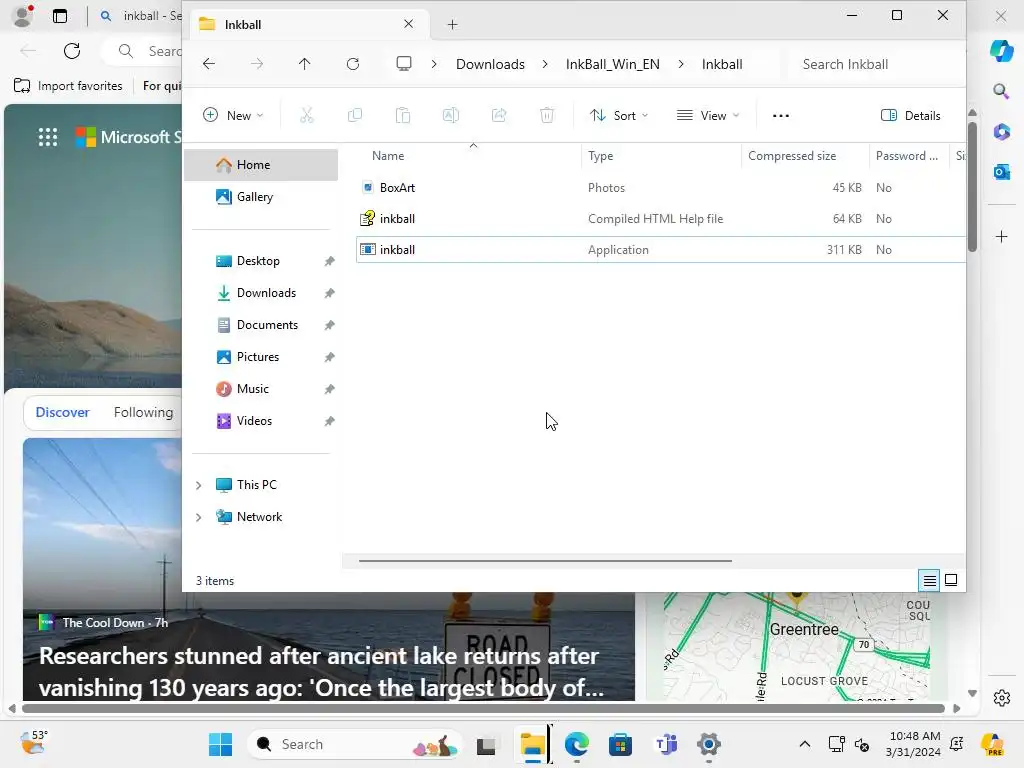The image size is (1024, 768).
Task: Open Microsoft Store from taskbar
Action: (620, 744)
